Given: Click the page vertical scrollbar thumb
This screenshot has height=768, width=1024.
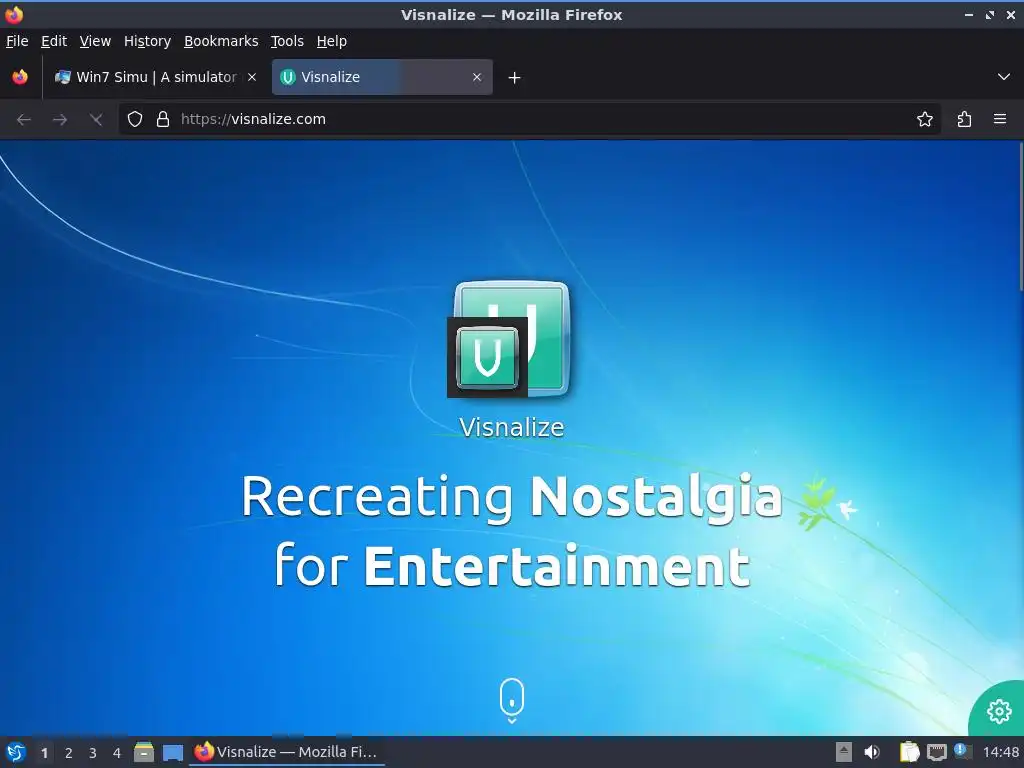Looking at the screenshot, I should coord(1020,217).
